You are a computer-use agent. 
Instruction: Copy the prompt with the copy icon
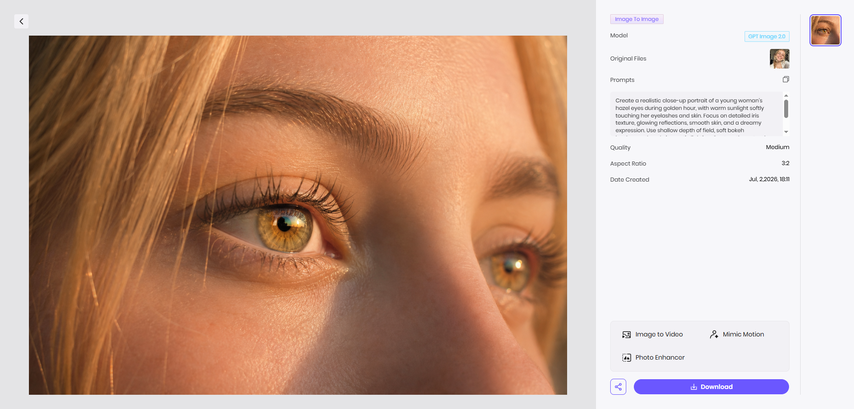tap(785, 80)
